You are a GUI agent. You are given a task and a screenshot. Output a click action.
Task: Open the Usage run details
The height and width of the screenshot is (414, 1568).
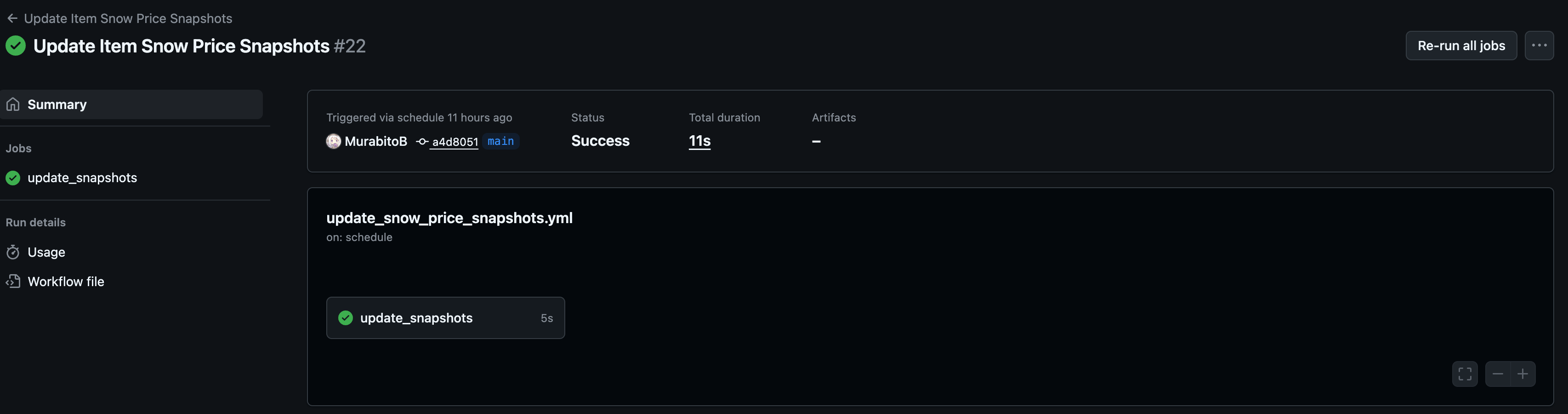(46, 252)
